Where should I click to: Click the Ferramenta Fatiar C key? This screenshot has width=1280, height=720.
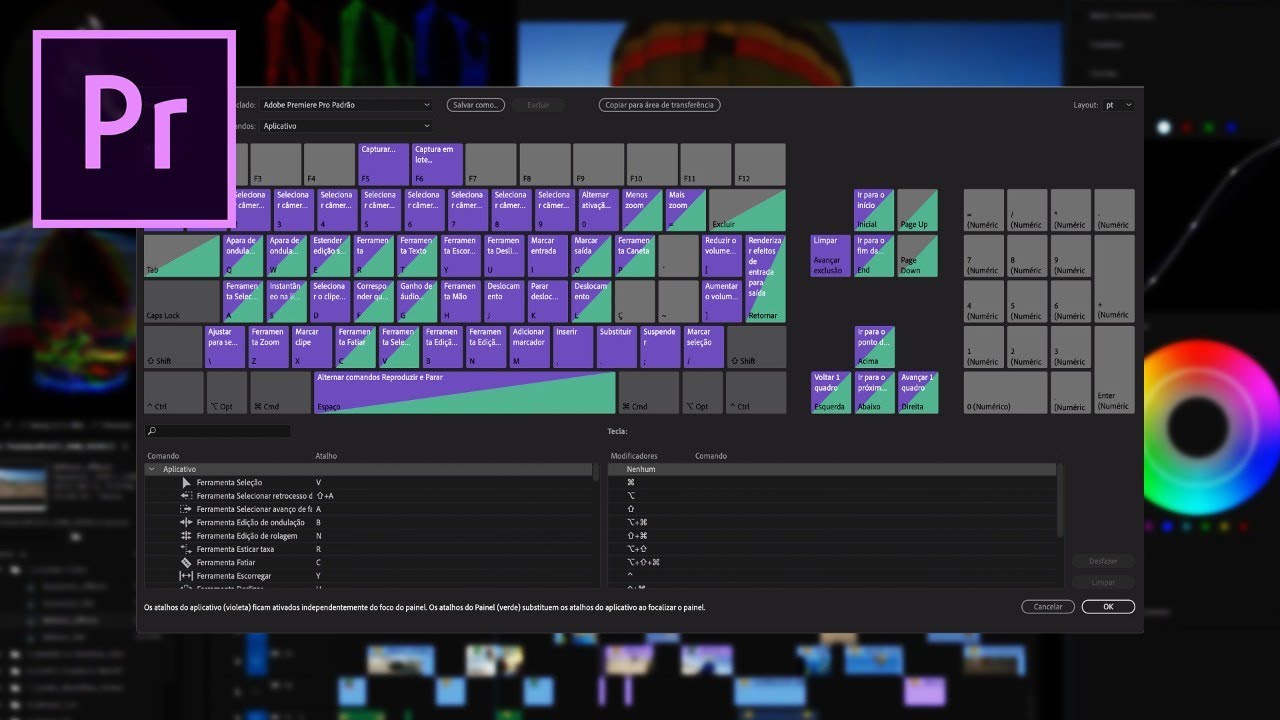pyautogui.click(x=355, y=347)
